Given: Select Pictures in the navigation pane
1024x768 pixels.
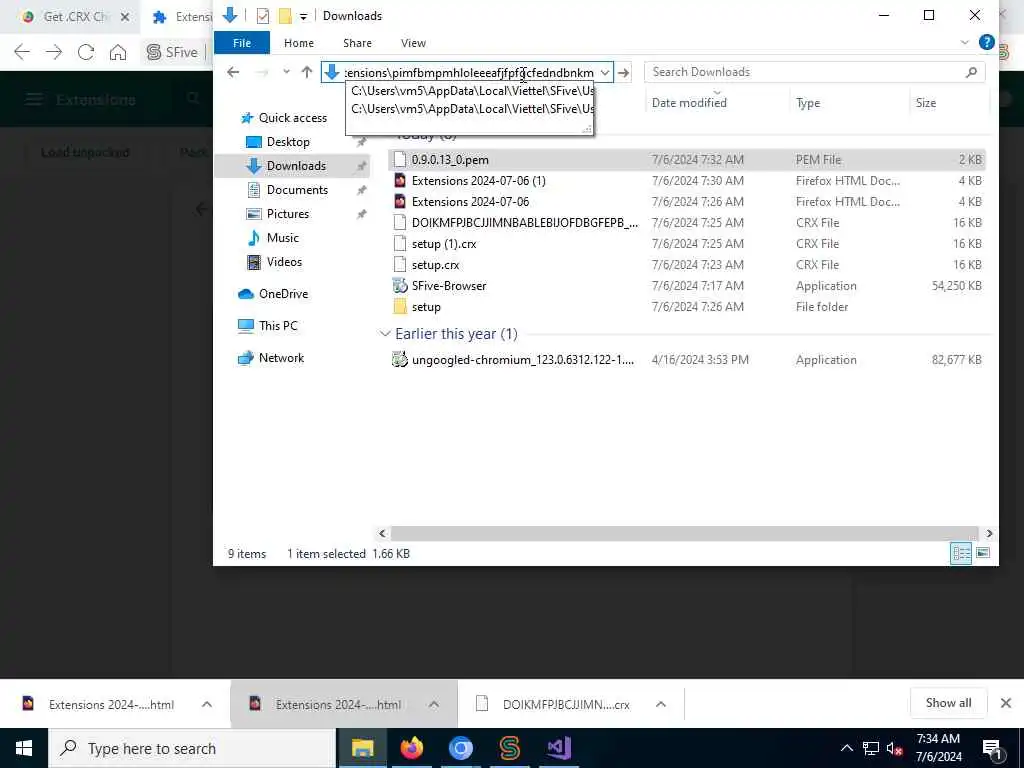Looking at the screenshot, I should pos(287,214).
